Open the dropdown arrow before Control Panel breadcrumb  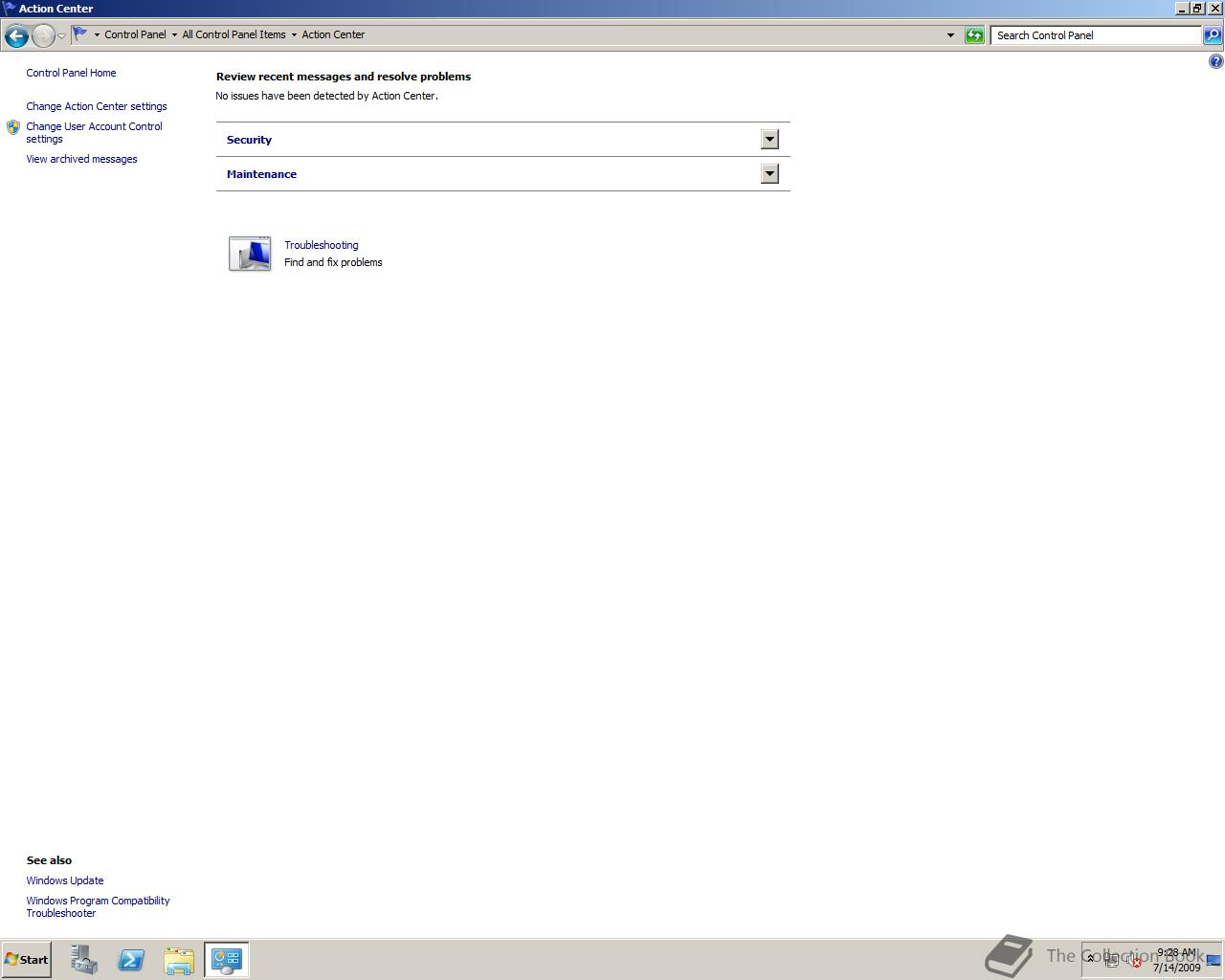97,34
